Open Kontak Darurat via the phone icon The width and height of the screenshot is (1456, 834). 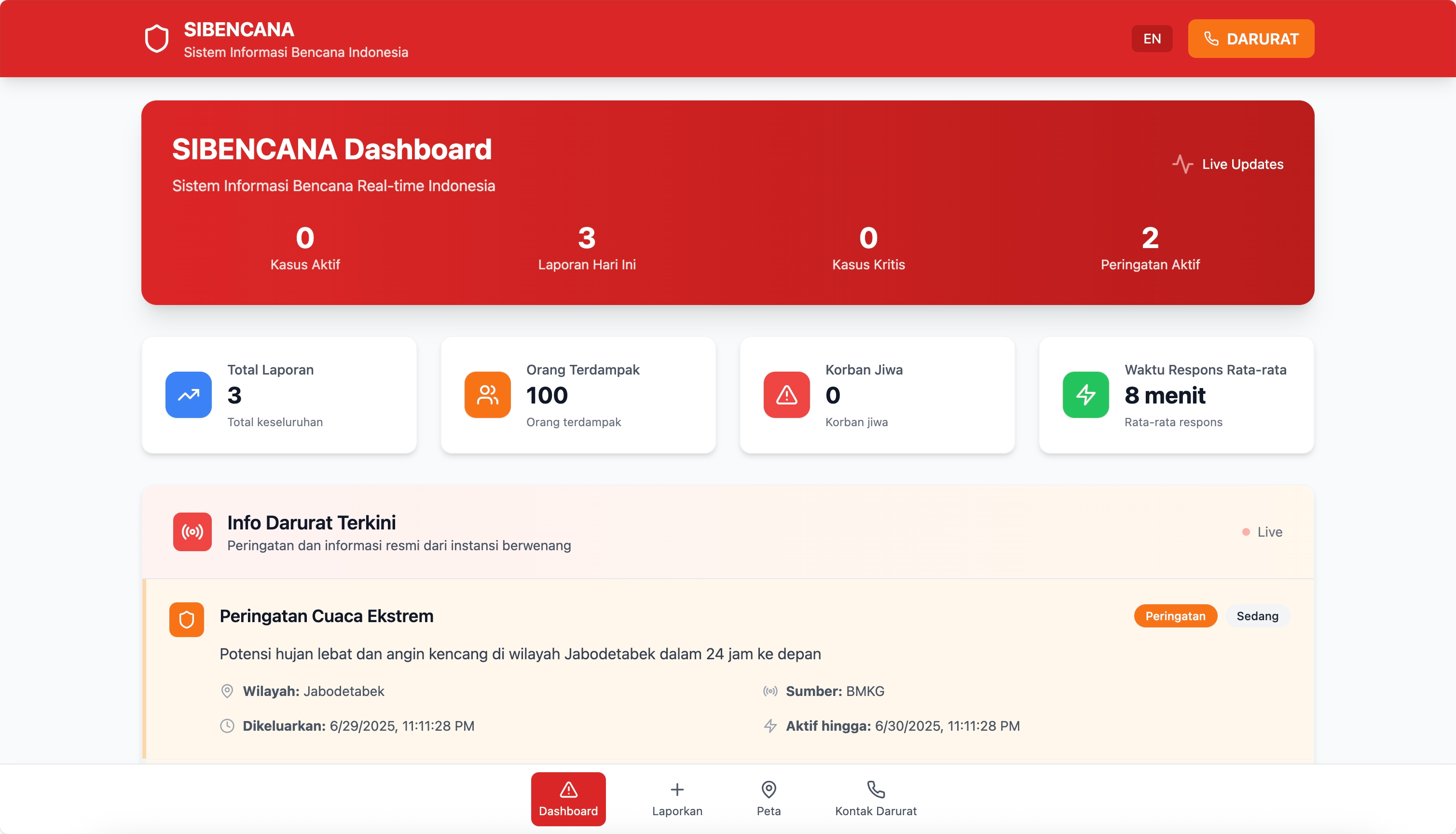[875, 789]
